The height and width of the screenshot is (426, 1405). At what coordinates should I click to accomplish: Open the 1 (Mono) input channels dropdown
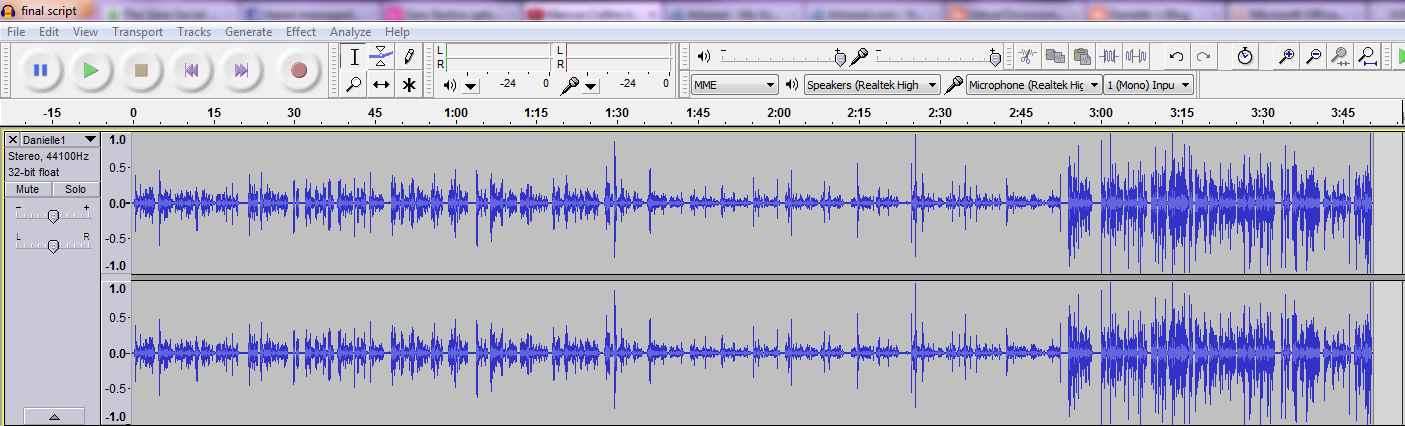click(x=1149, y=85)
